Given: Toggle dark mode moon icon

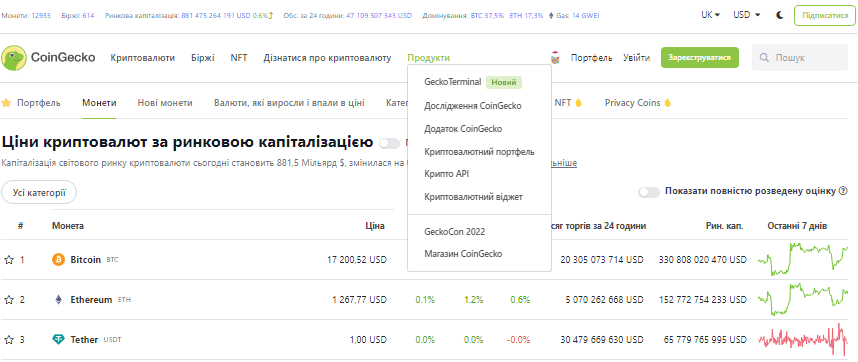Looking at the screenshot, I should point(780,15).
